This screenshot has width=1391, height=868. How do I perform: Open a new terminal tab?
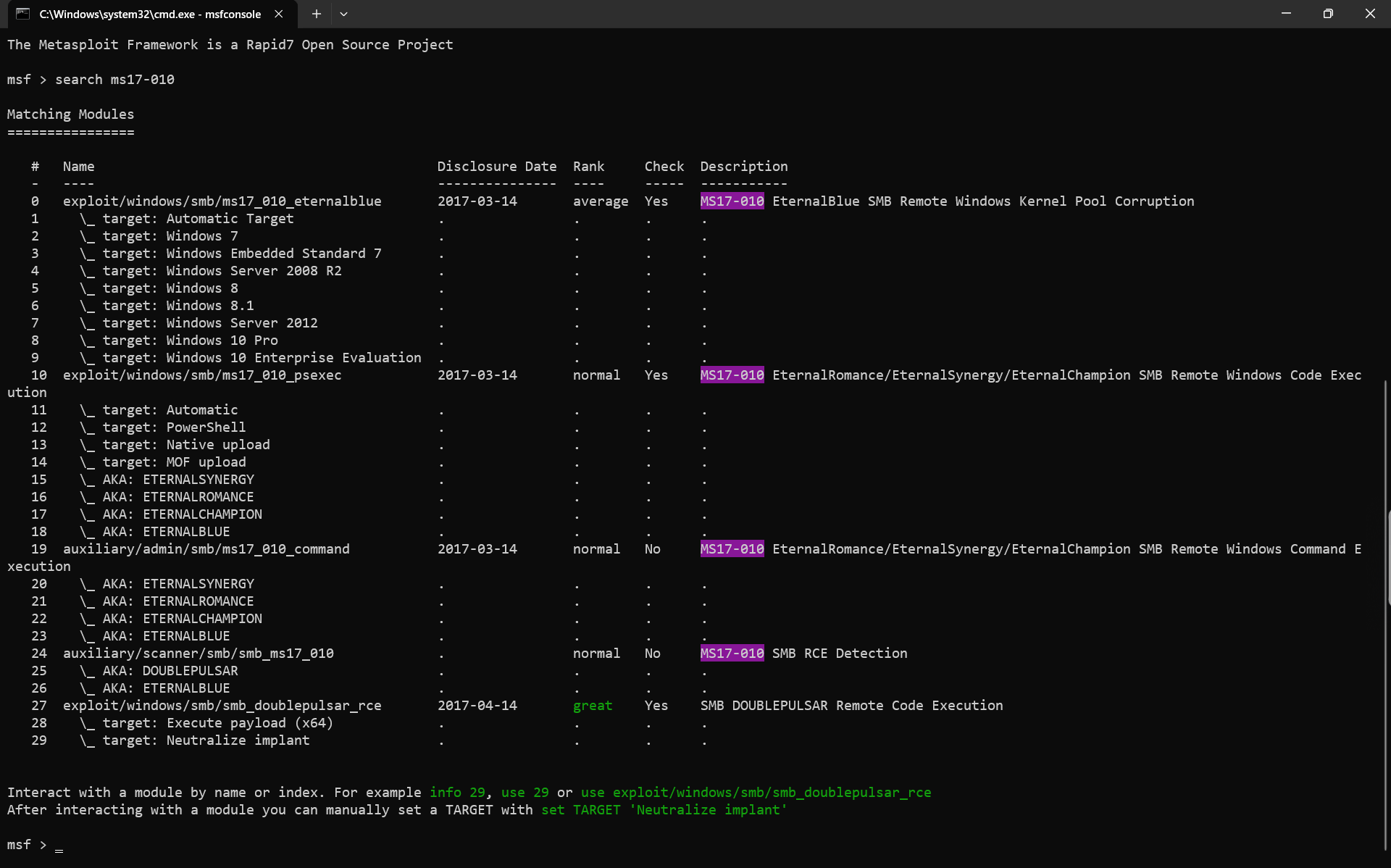[x=316, y=14]
